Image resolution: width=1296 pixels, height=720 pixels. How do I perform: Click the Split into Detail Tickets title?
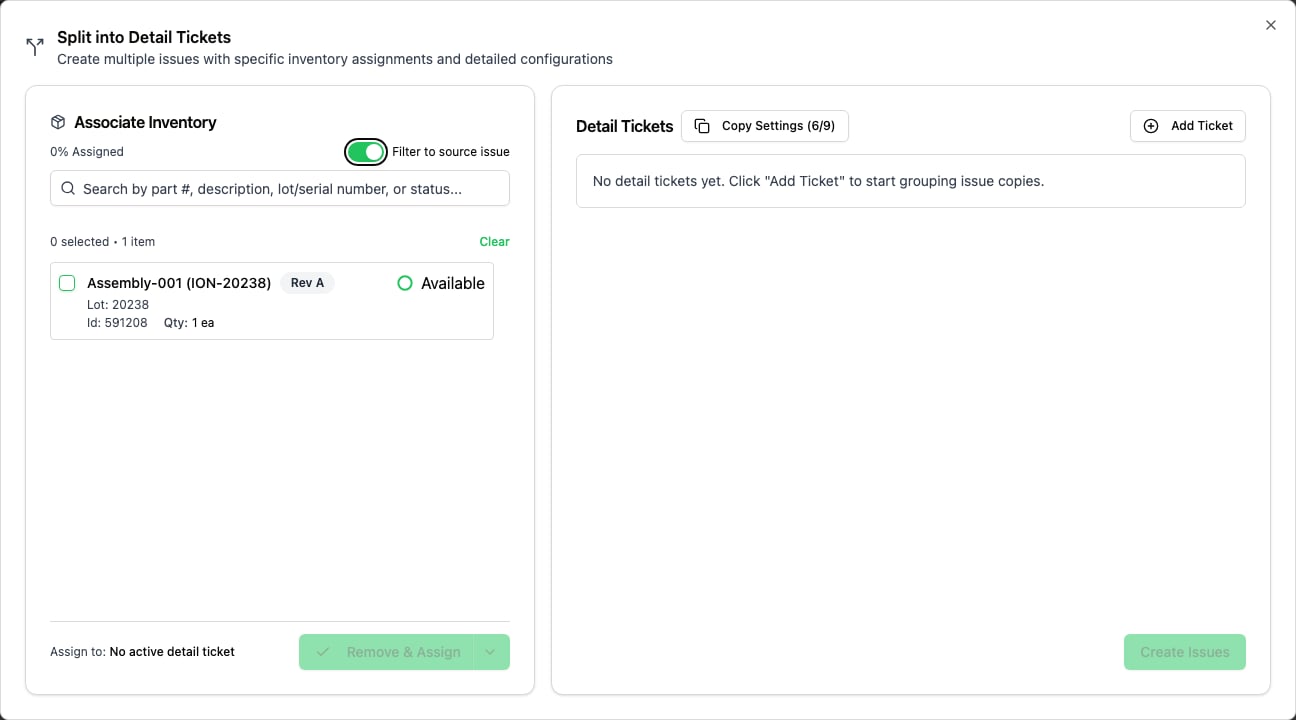[x=144, y=37]
